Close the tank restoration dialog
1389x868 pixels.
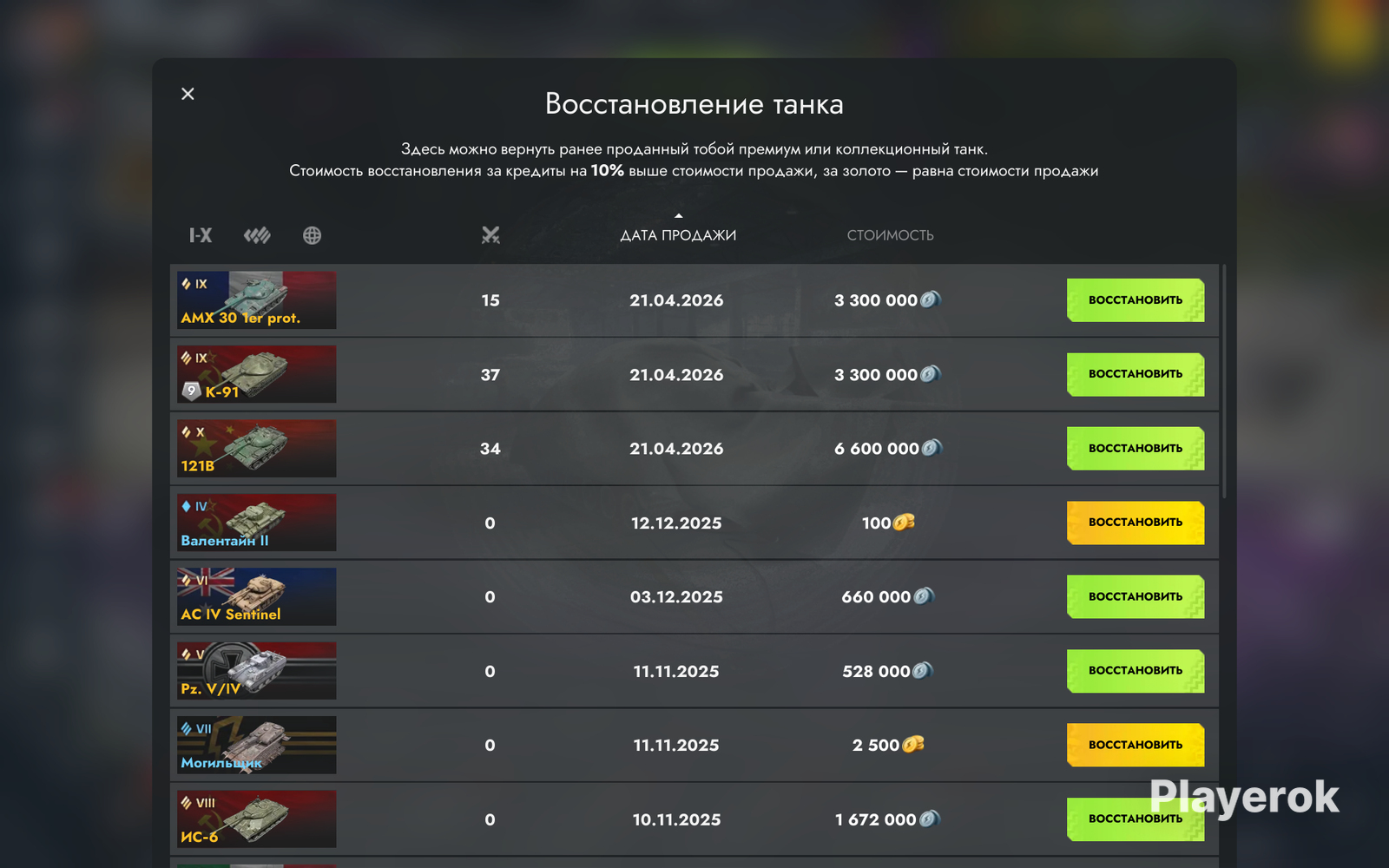coord(188,94)
